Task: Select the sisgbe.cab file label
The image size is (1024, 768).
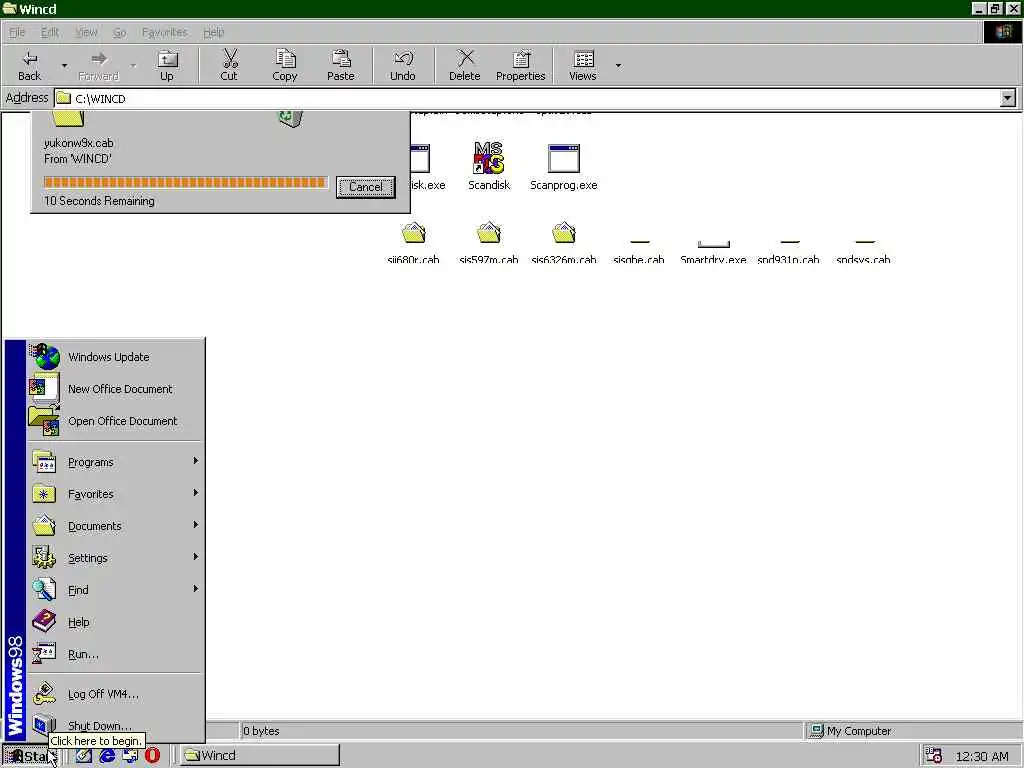Action: (639, 259)
